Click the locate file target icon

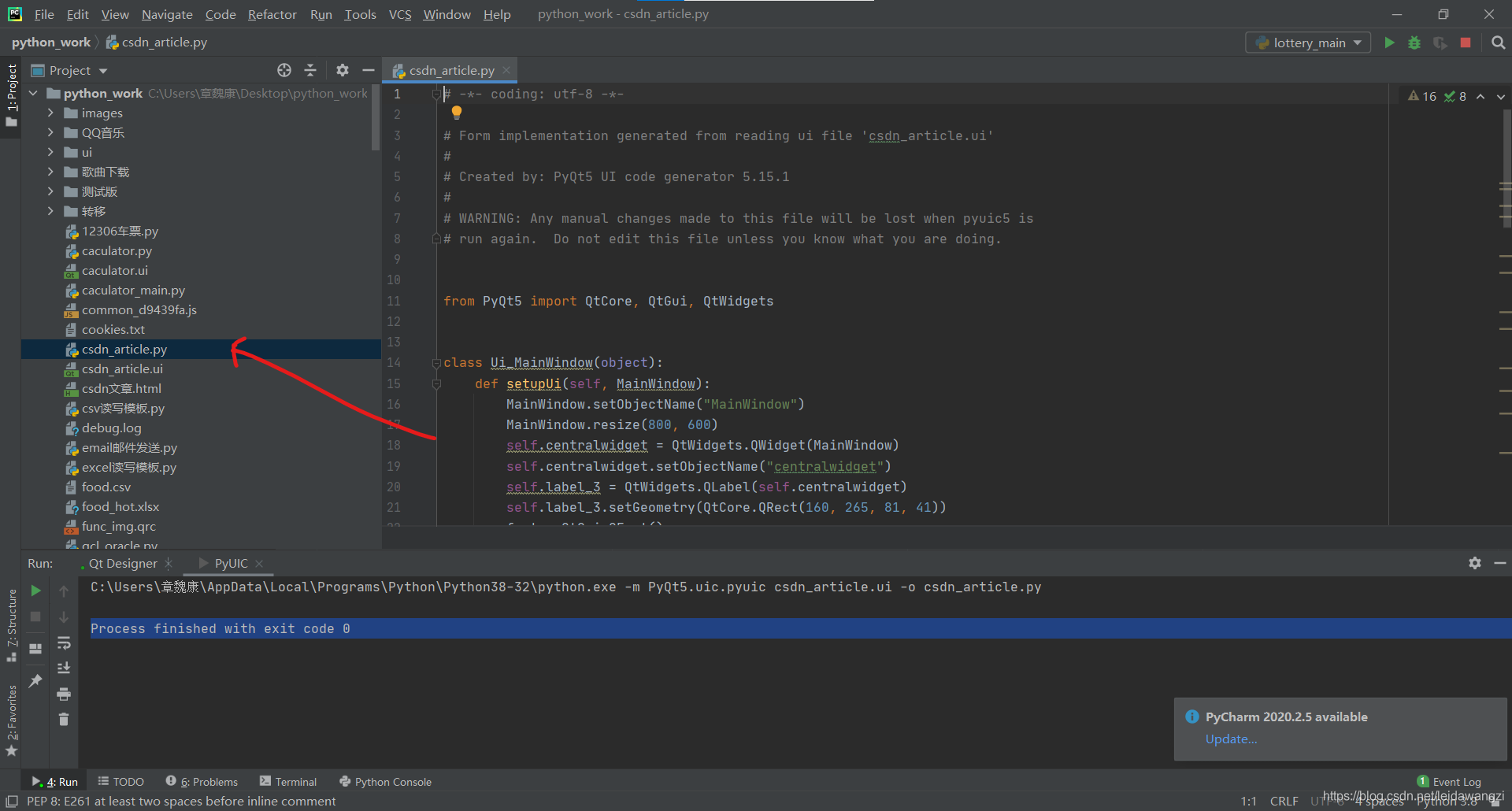coord(284,70)
